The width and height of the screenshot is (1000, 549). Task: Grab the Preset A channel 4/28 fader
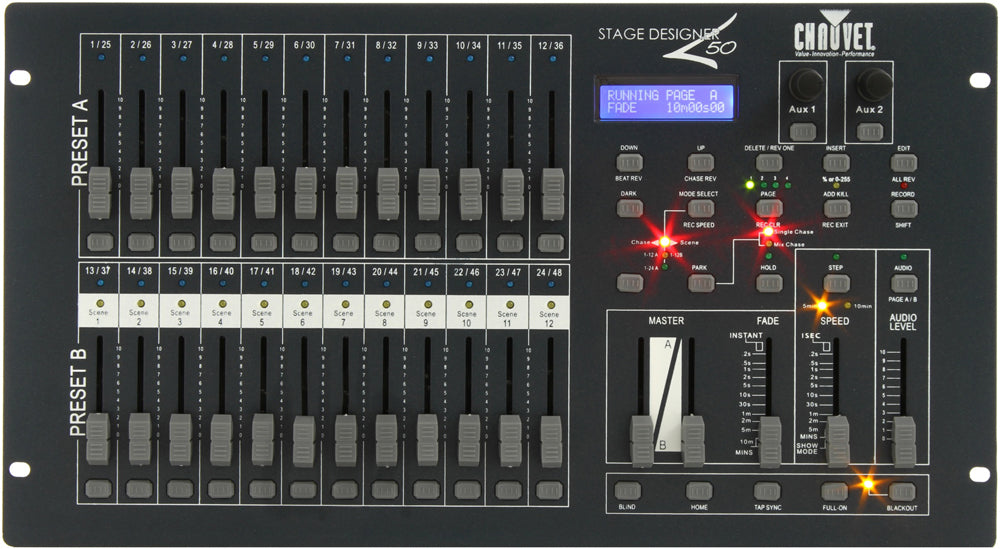click(223, 193)
